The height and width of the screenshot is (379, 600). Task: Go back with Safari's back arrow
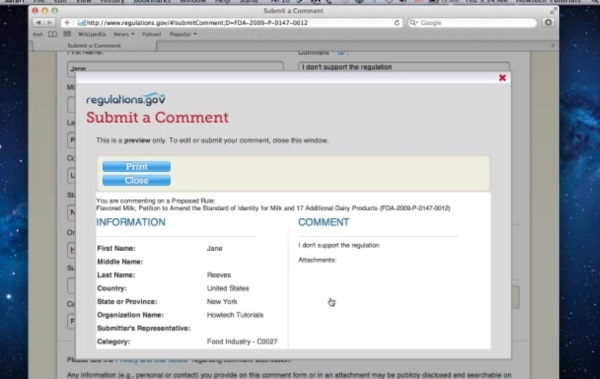[x=38, y=23]
